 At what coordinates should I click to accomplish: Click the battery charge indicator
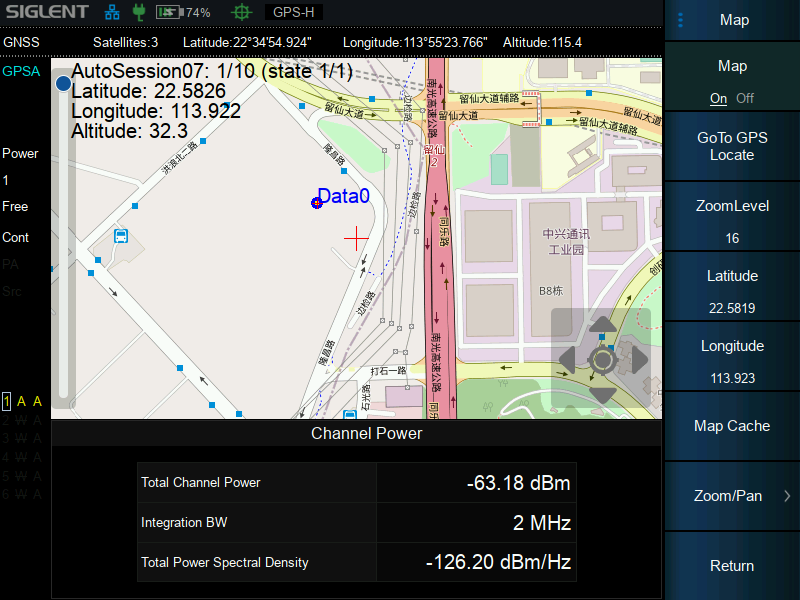tap(182, 13)
